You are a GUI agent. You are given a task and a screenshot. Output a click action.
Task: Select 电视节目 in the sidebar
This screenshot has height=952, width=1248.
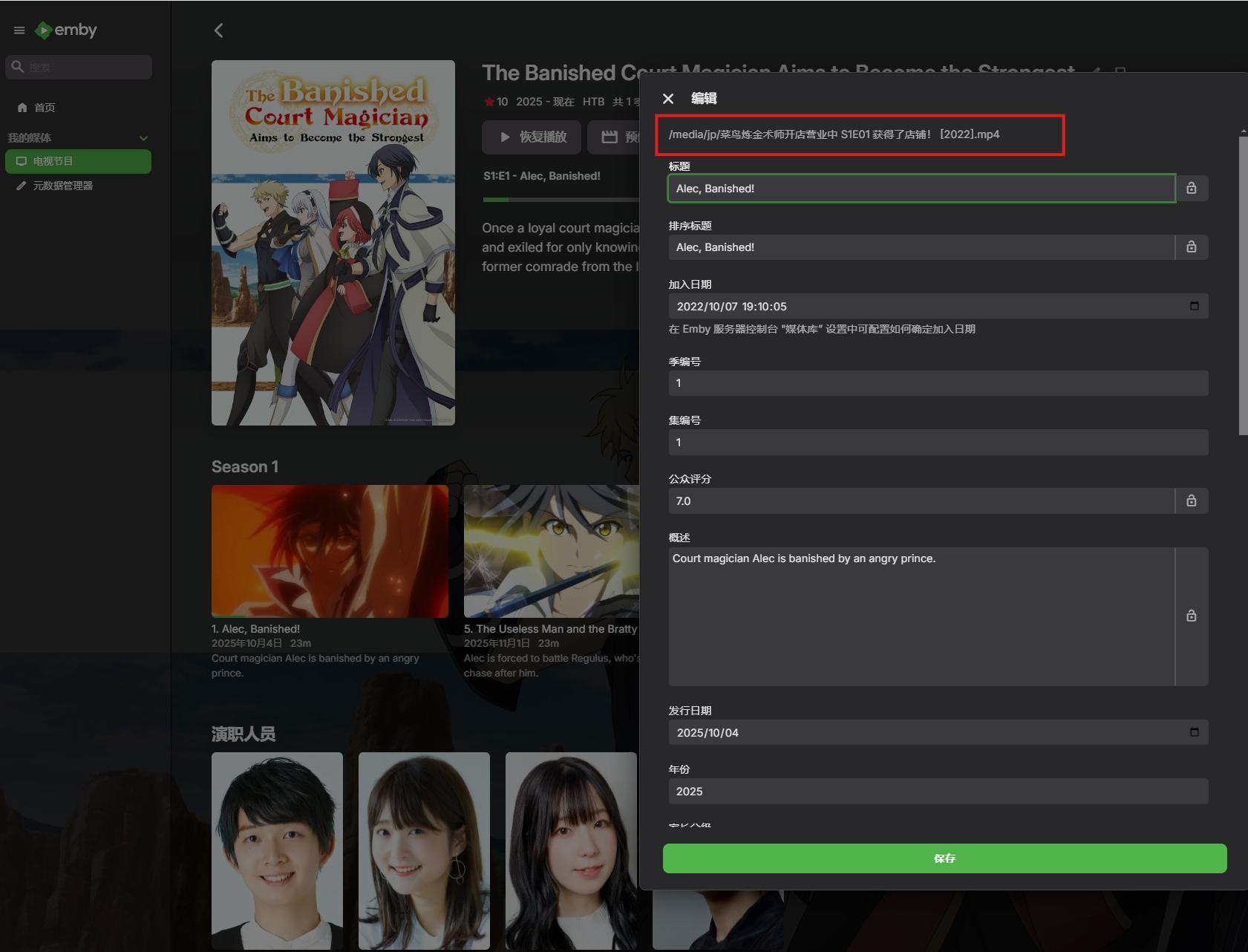[x=78, y=161]
